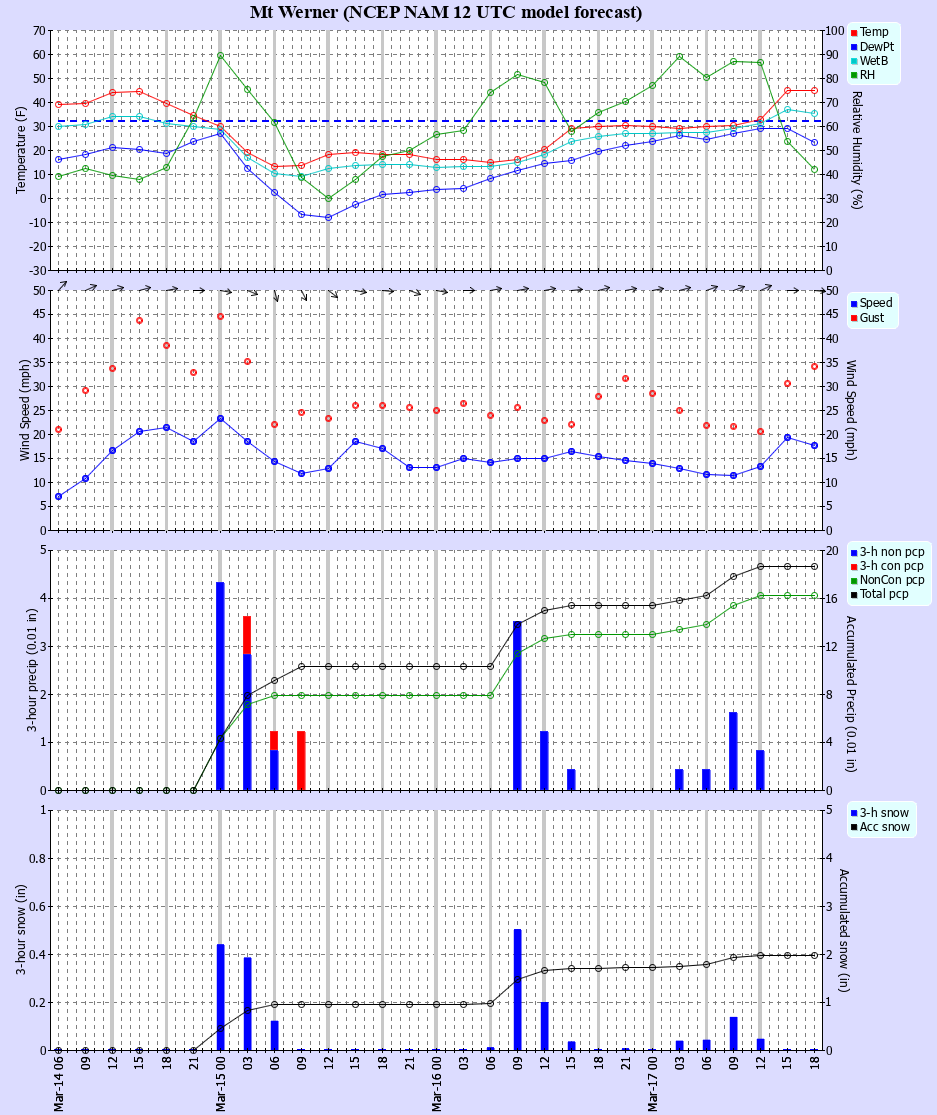Click the blue DewPt legend swatch

click(x=854, y=46)
